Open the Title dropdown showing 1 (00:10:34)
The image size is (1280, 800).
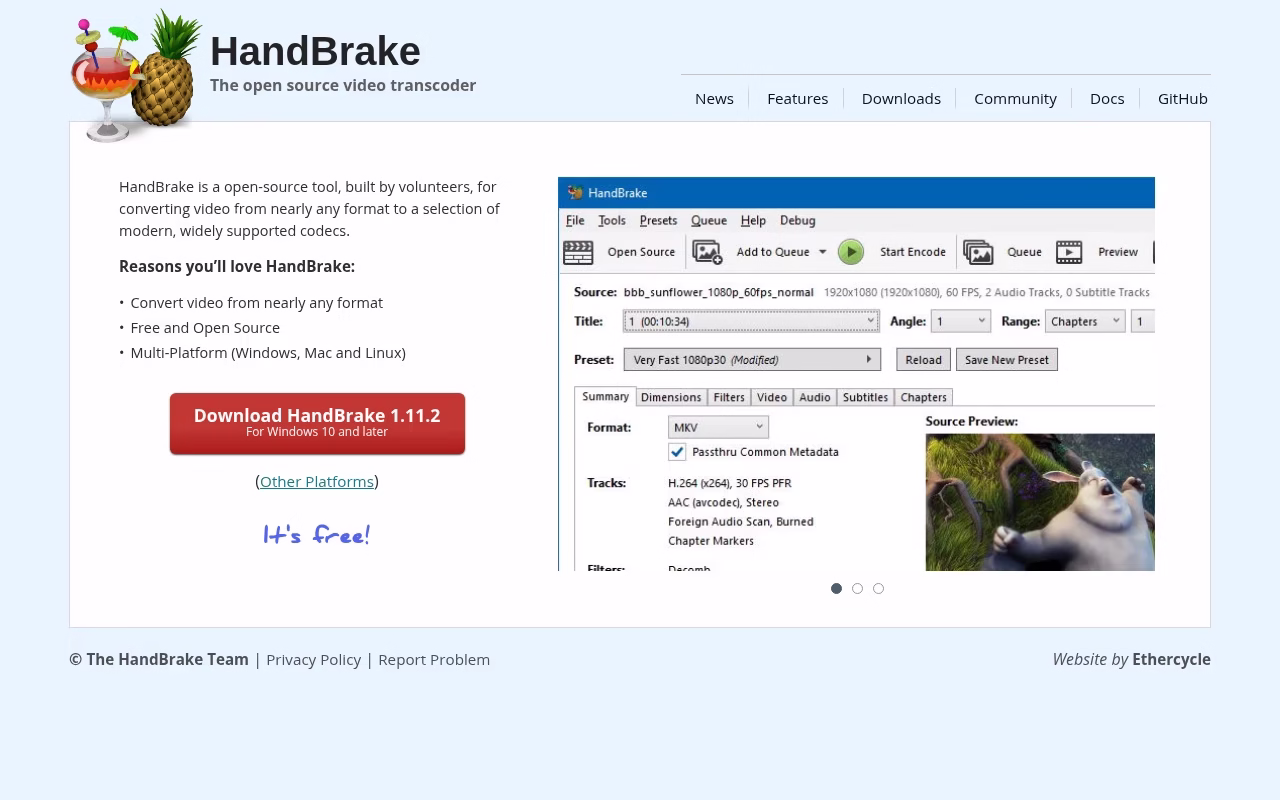[751, 321]
